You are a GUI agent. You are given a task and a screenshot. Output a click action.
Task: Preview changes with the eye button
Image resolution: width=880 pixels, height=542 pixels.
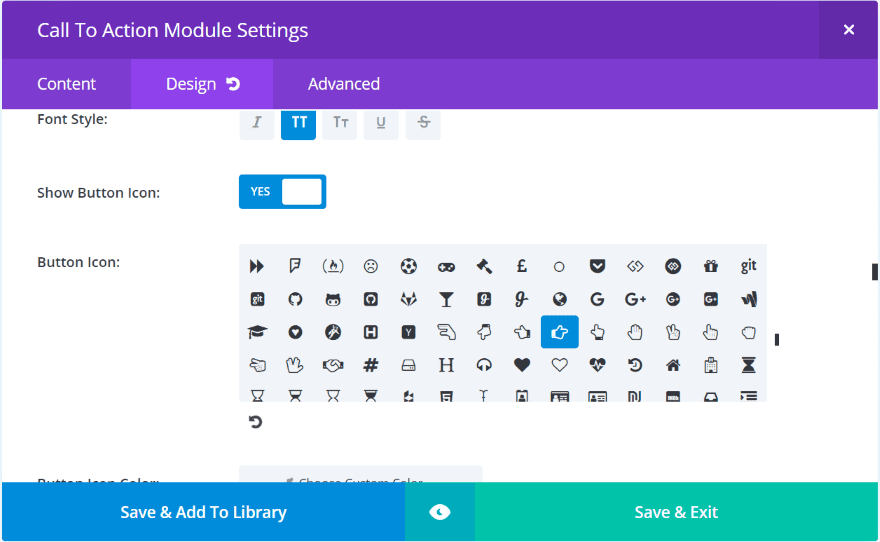[440, 512]
